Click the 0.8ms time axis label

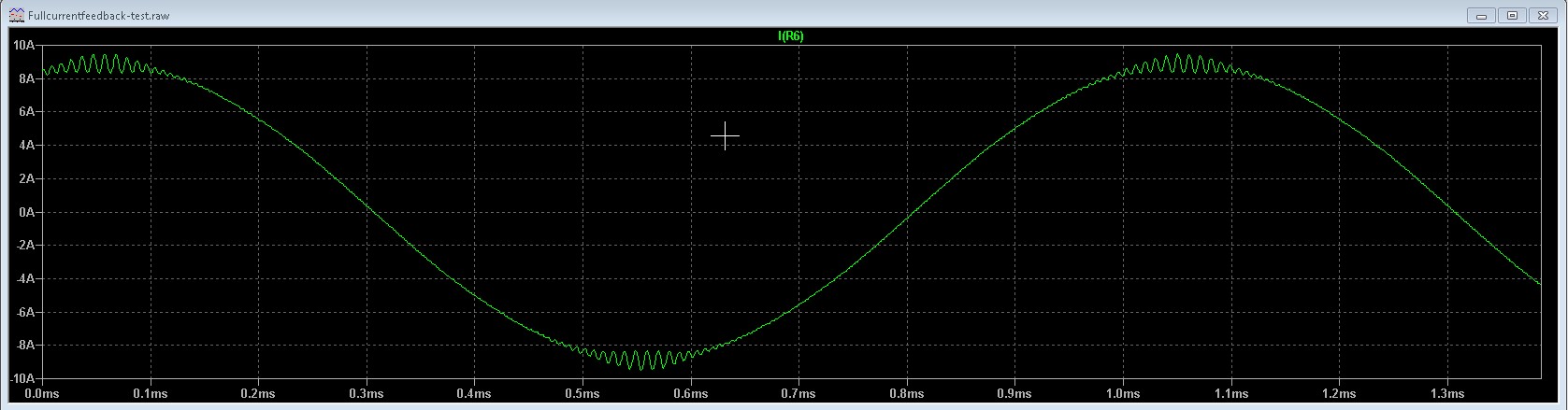[x=907, y=394]
